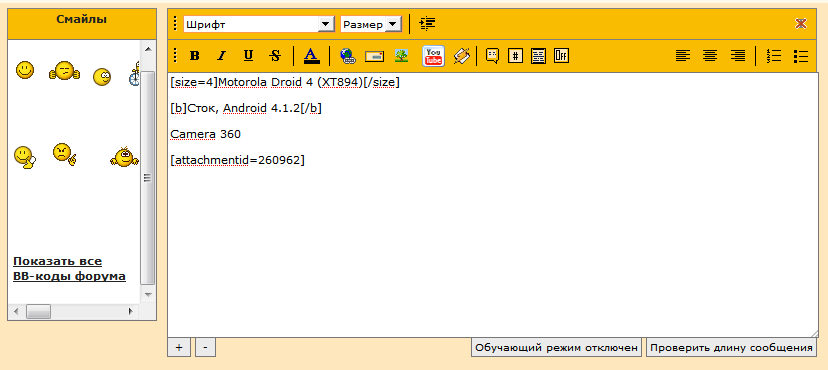Click the smiley panel horizontal scroll right arrow

[130, 312]
